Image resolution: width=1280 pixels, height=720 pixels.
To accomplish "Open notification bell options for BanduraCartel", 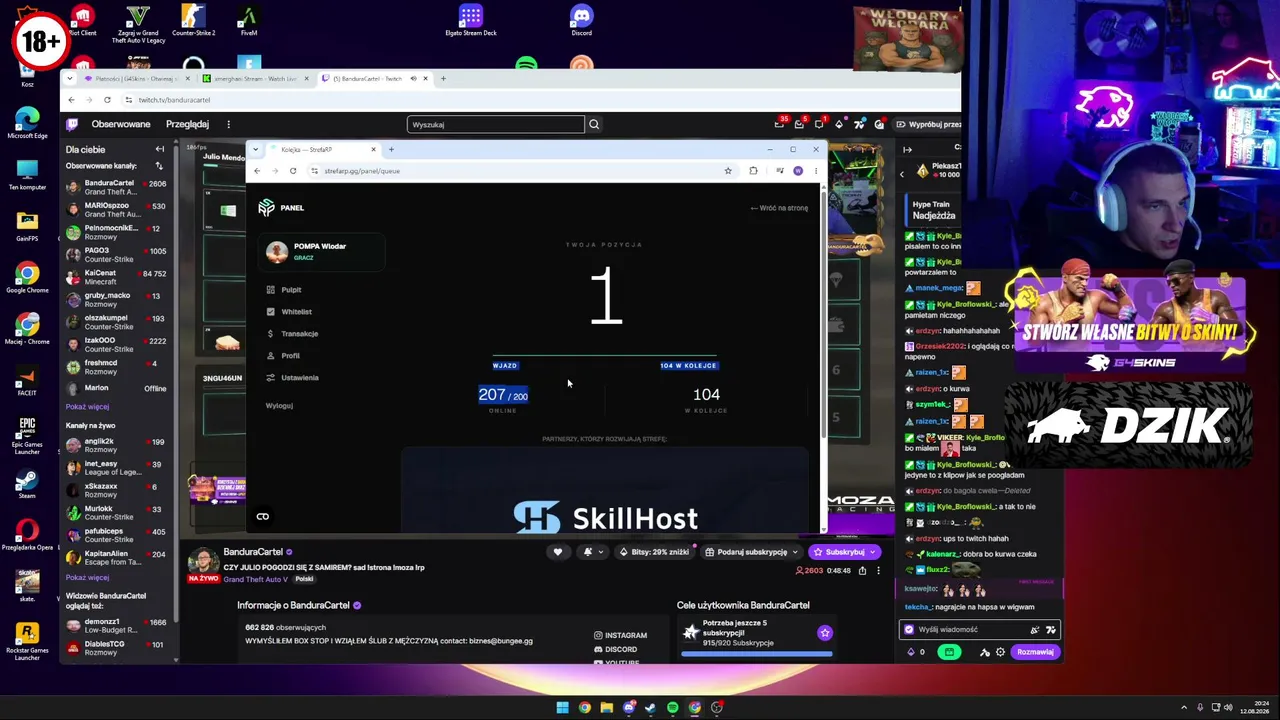I will pos(592,552).
